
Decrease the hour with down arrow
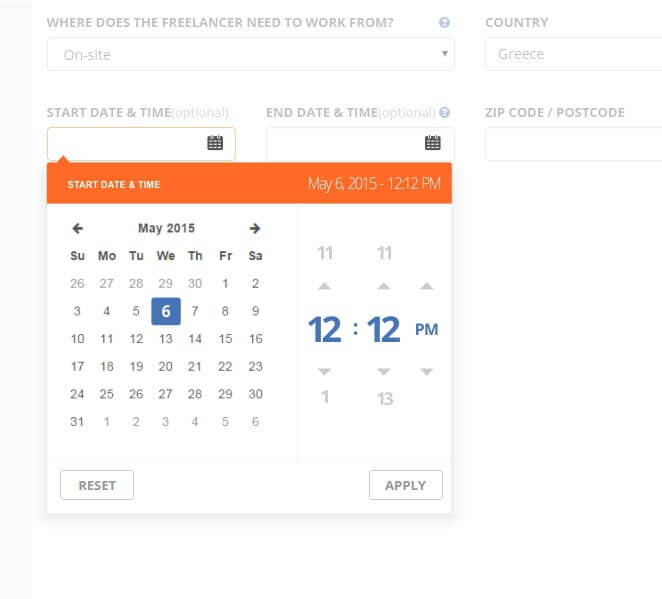(x=324, y=371)
